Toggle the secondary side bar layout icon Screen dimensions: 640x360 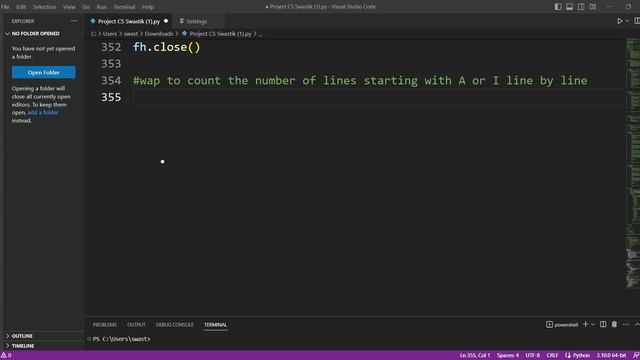581,7
